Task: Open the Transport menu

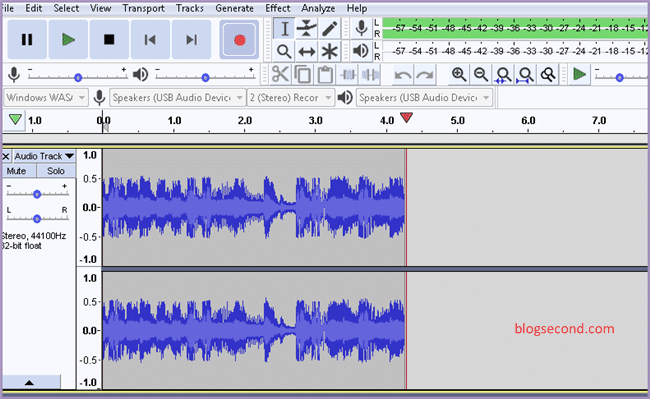Action: (x=143, y=8)
